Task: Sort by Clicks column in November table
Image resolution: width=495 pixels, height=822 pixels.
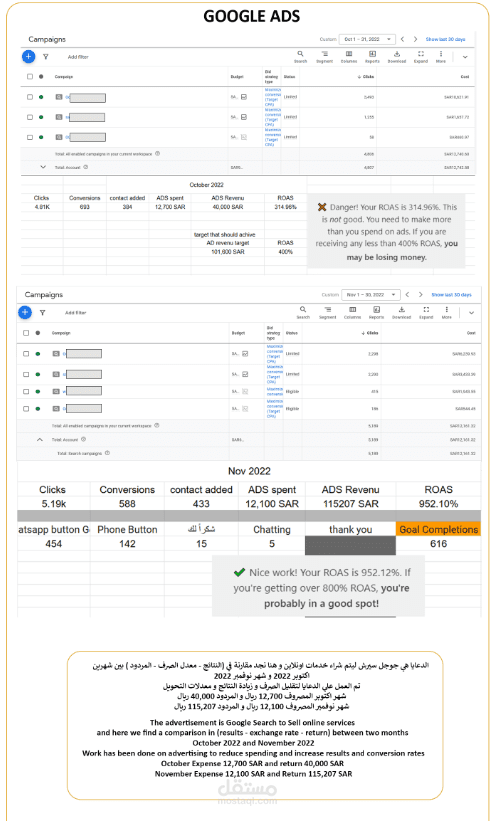Action: tap(370, 333)
